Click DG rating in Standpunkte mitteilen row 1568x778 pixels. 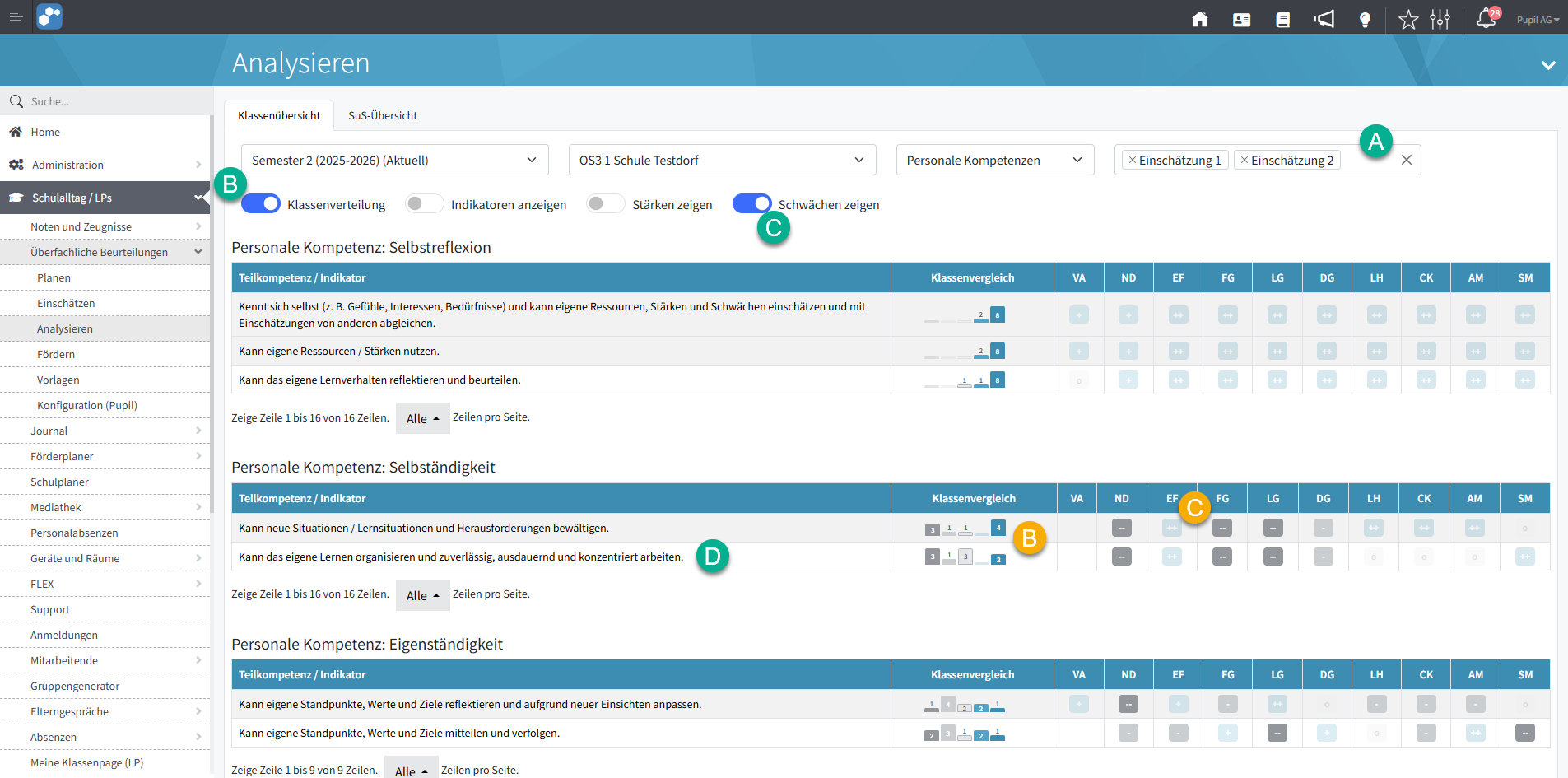pos(1327,733)
